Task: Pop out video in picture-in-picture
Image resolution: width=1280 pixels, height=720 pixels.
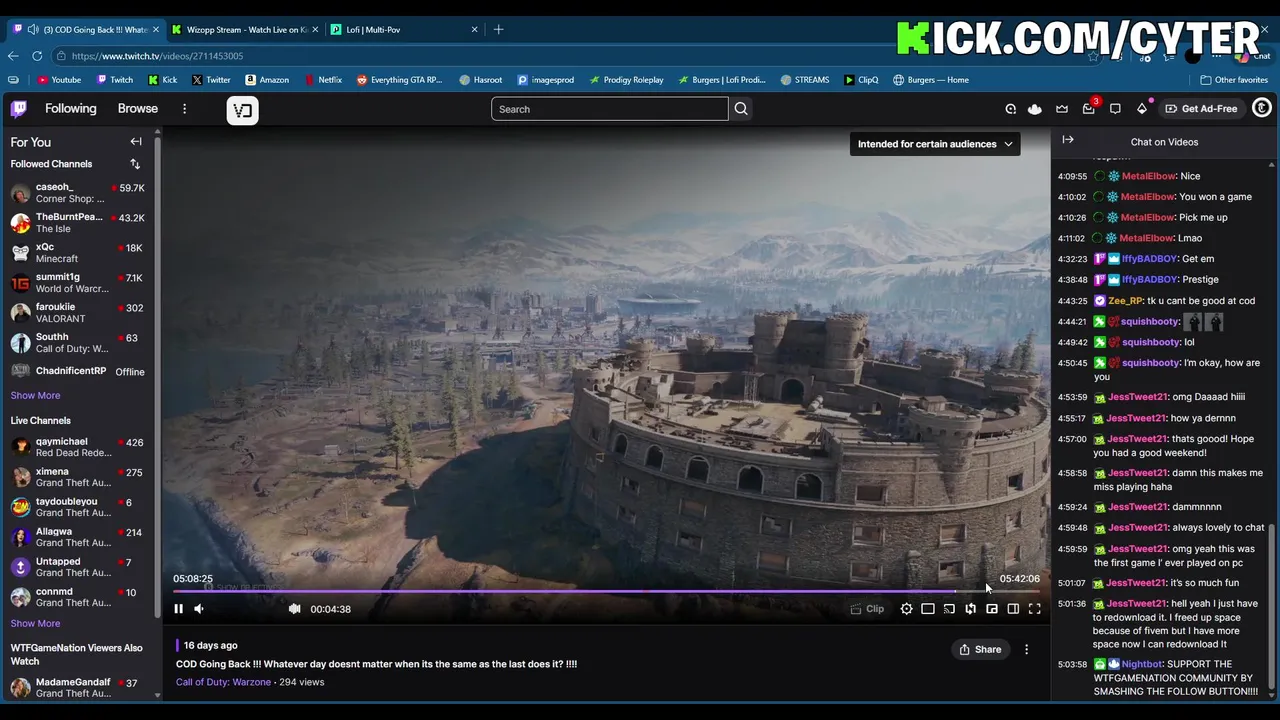Action: (x=992, y=609)
